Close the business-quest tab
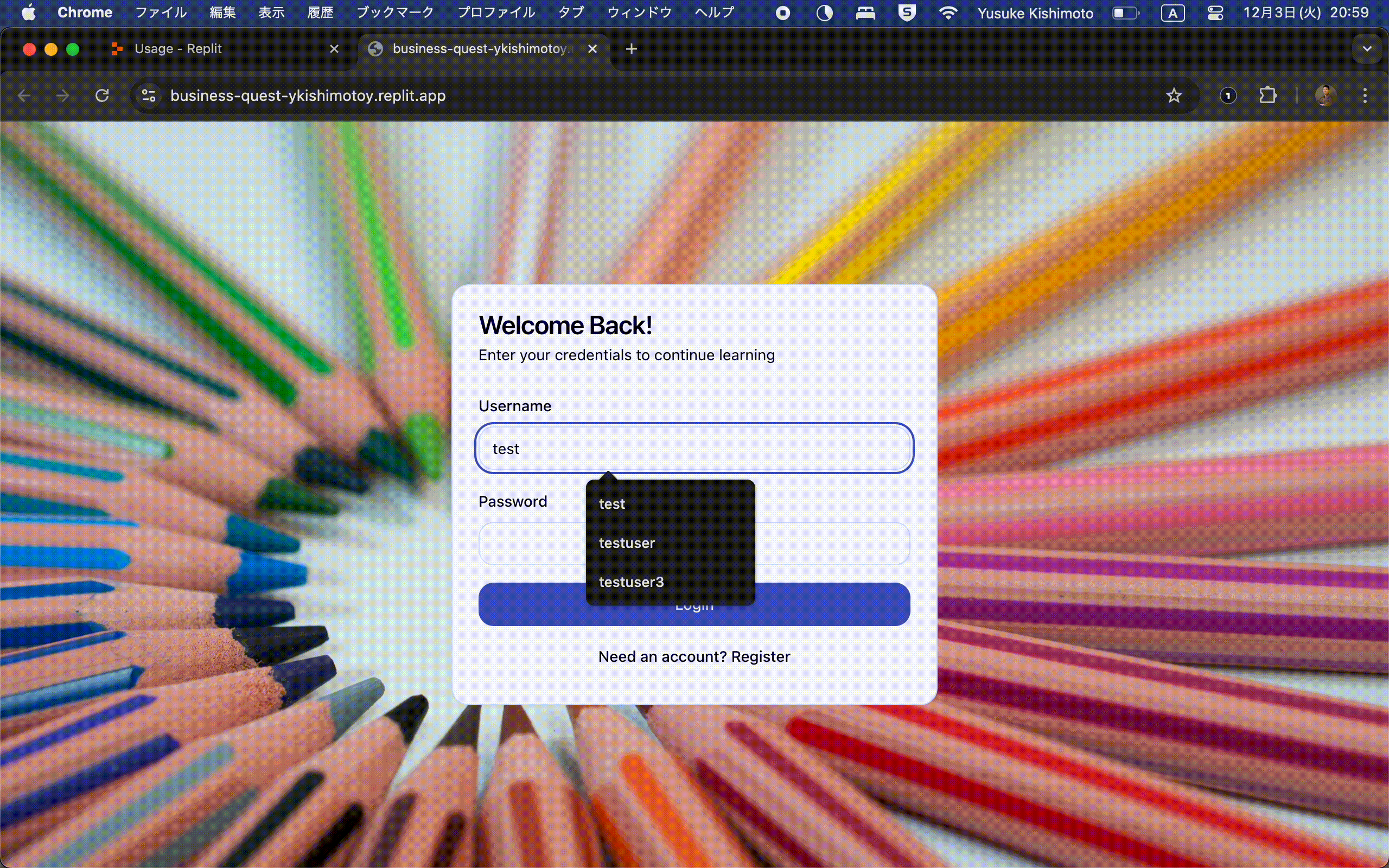 pyautogui.click(x=592, y=49)
